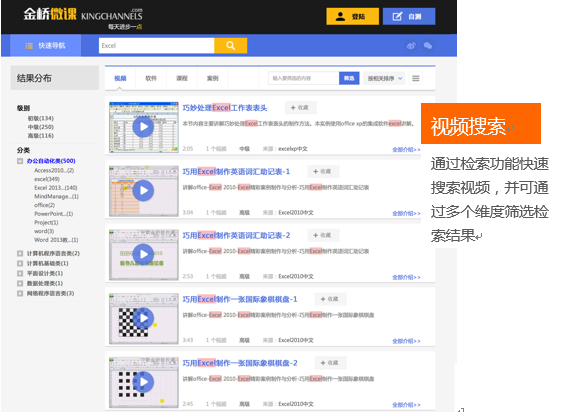Viewport: 562px width, 412px height.
Task: Switch to the 课程 tab
Action: (x=182, y=78)
